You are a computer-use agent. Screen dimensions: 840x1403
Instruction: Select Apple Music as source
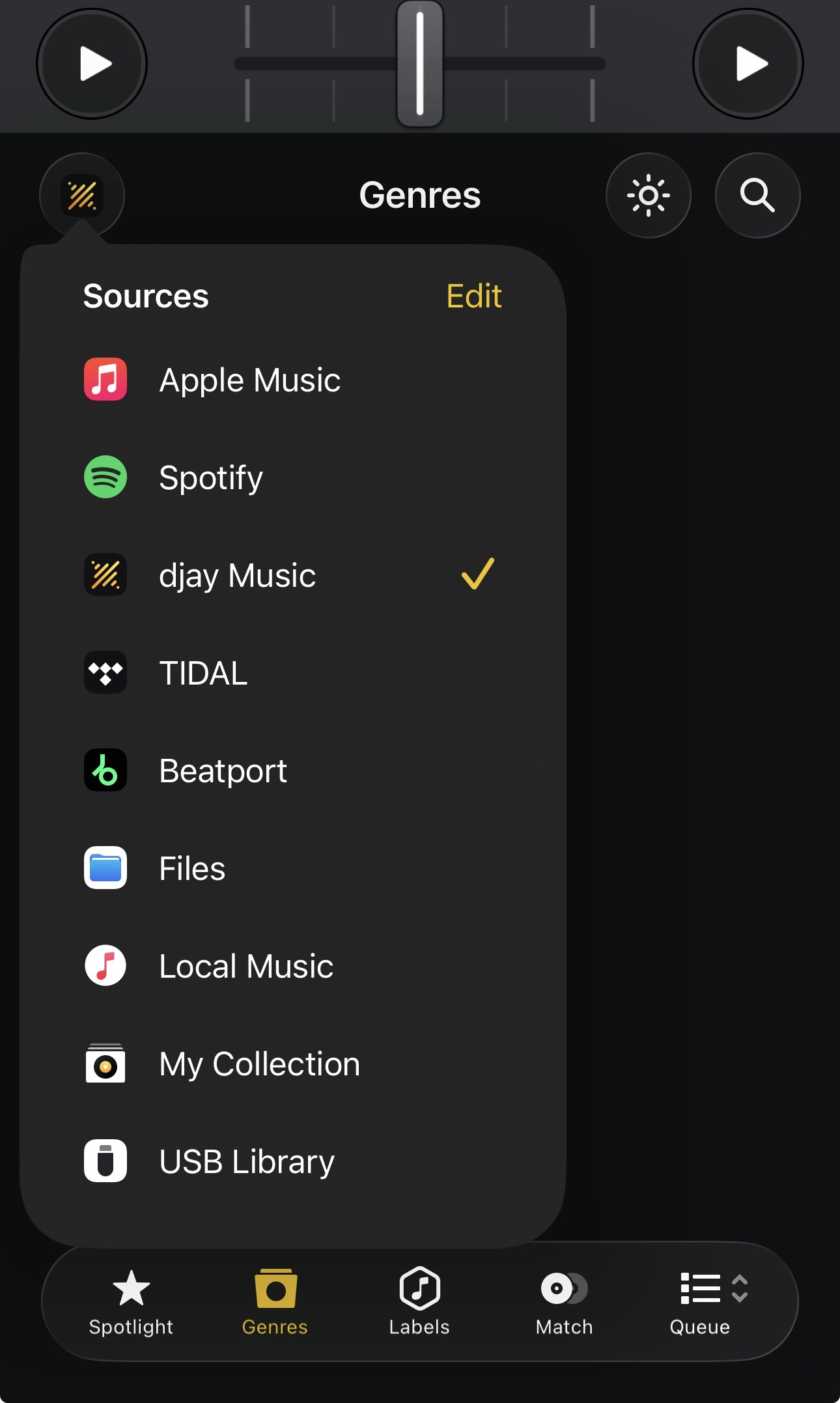click(249, 380)
